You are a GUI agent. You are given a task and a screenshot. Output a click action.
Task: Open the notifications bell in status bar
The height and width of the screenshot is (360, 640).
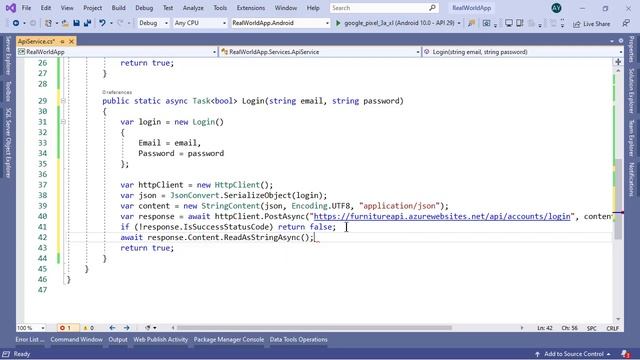[625, 353]
